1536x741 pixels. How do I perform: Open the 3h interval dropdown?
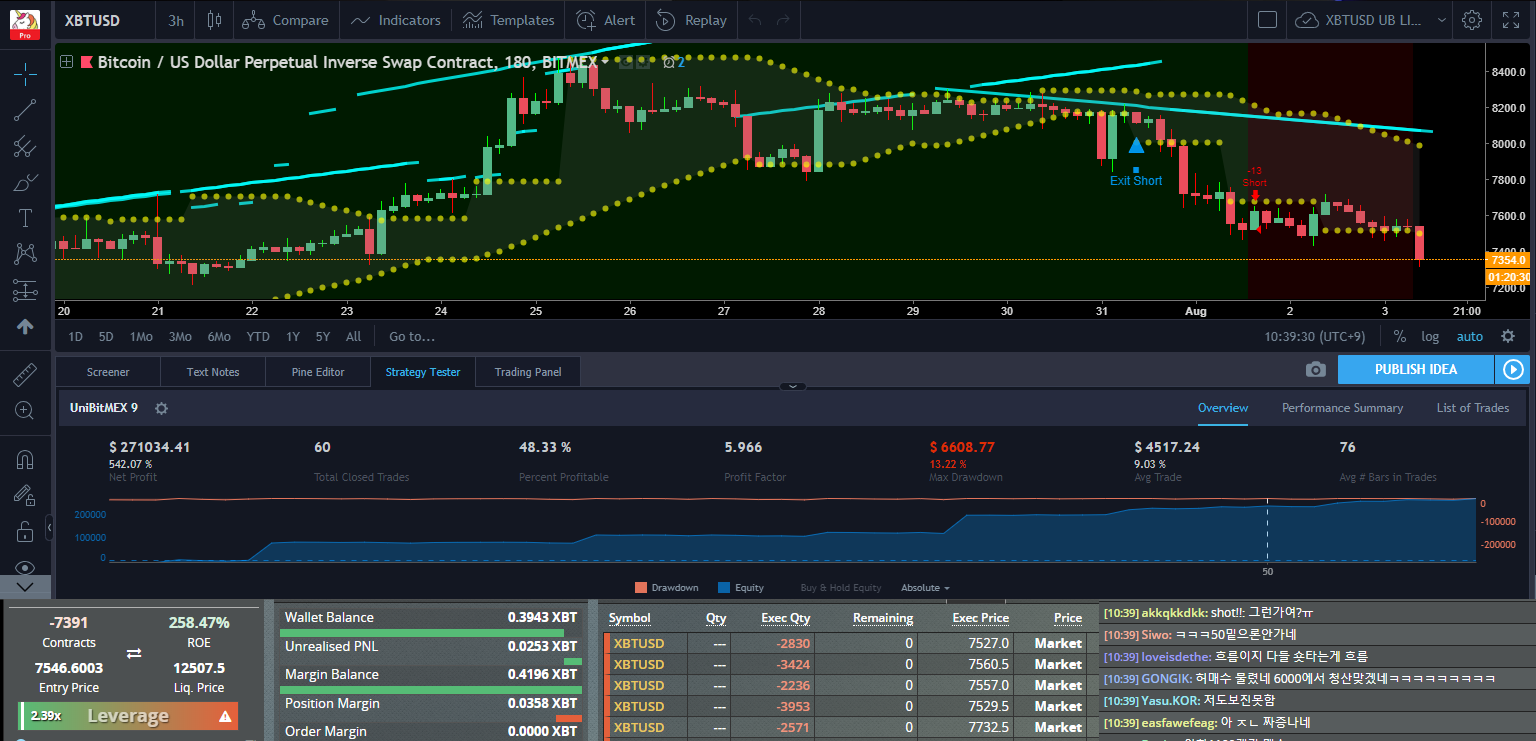click(x=176, y=20)
